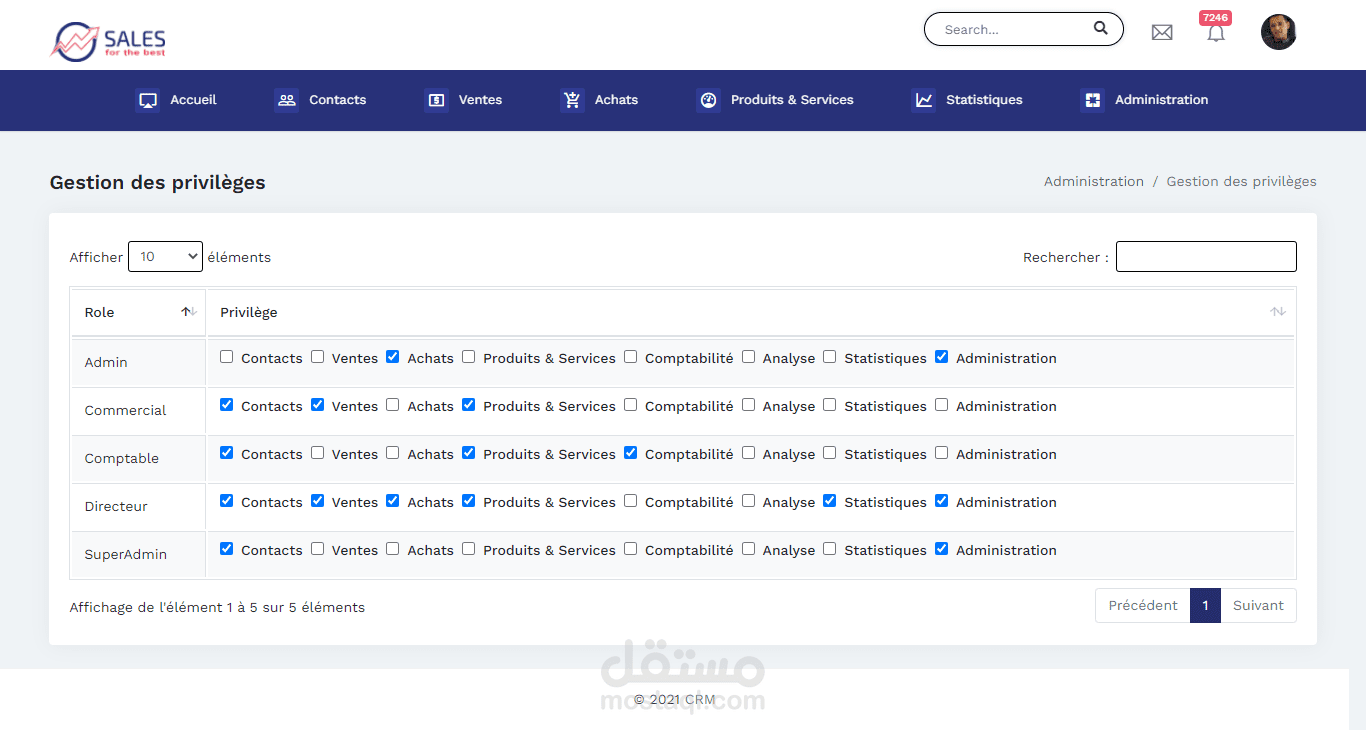
Task: Enable Analyse for the Comptable role
Action: (748, 453)
